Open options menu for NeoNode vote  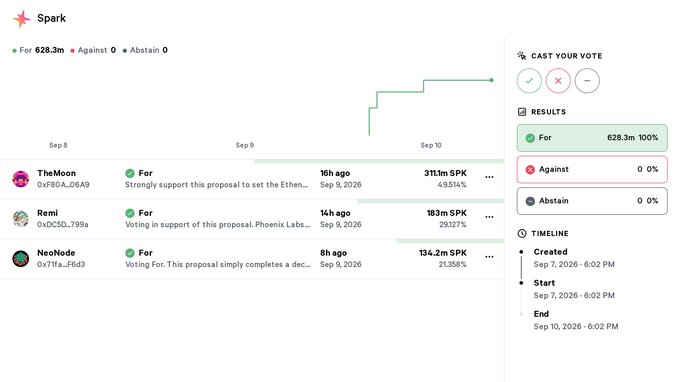click(x=489, y=257)
